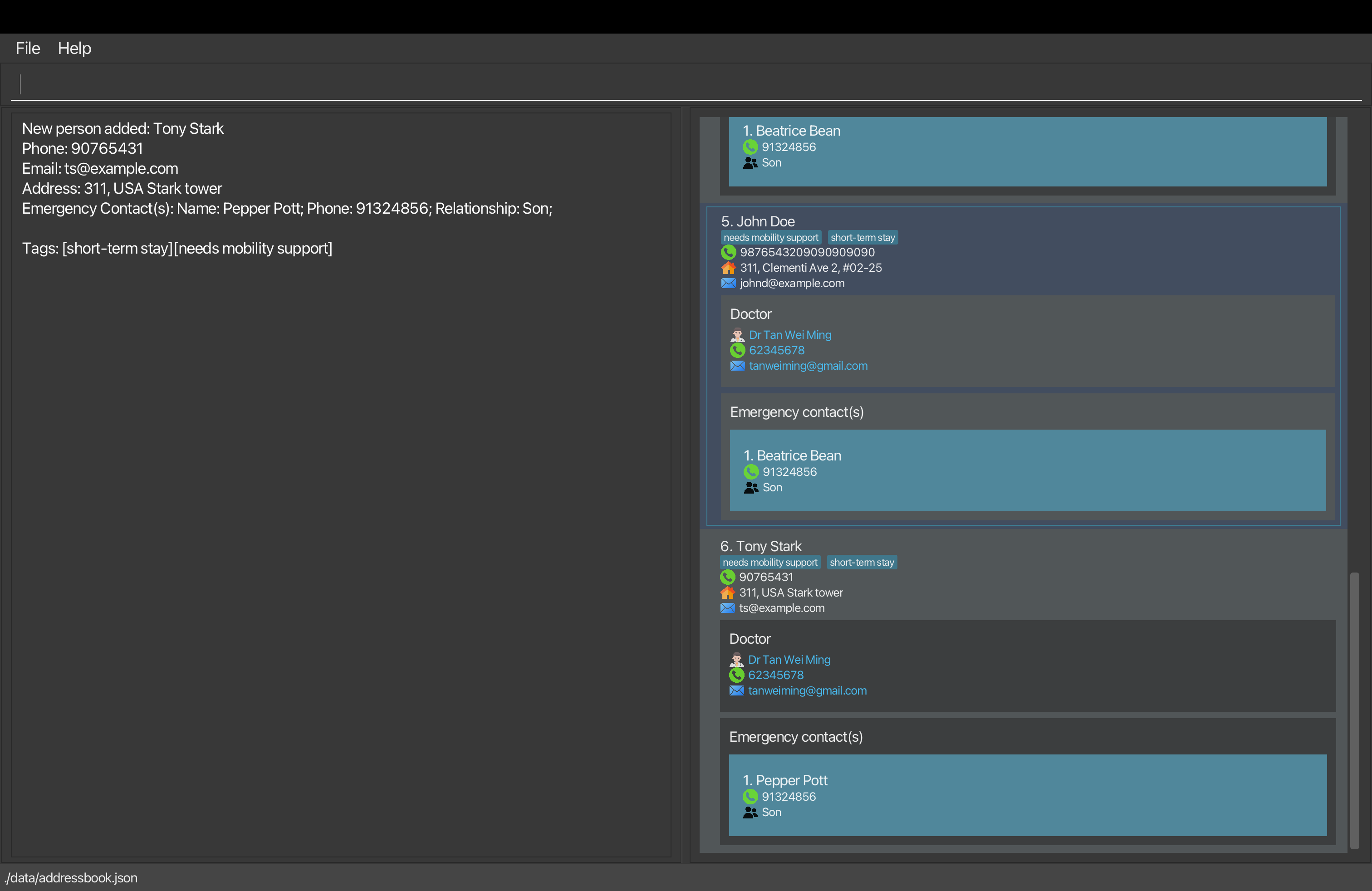Click John Doe's orange house address icon
The image size is (1372, 891).
tap(728, 268)
